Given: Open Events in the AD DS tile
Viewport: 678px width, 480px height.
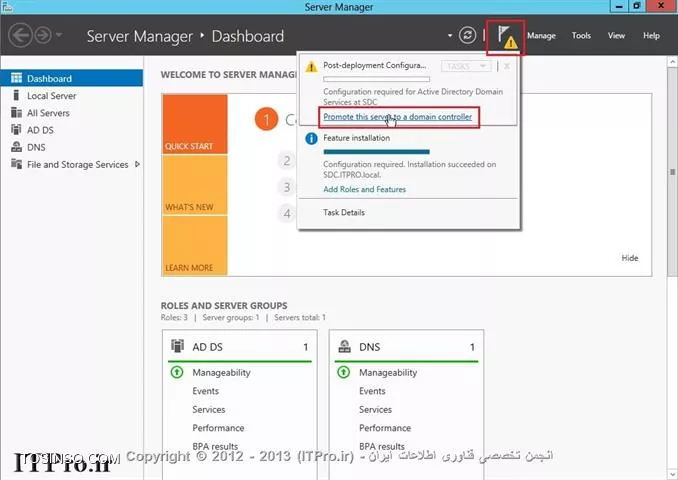Looking at the screenshot, I should pyautogui.click(x=205, y=391).
